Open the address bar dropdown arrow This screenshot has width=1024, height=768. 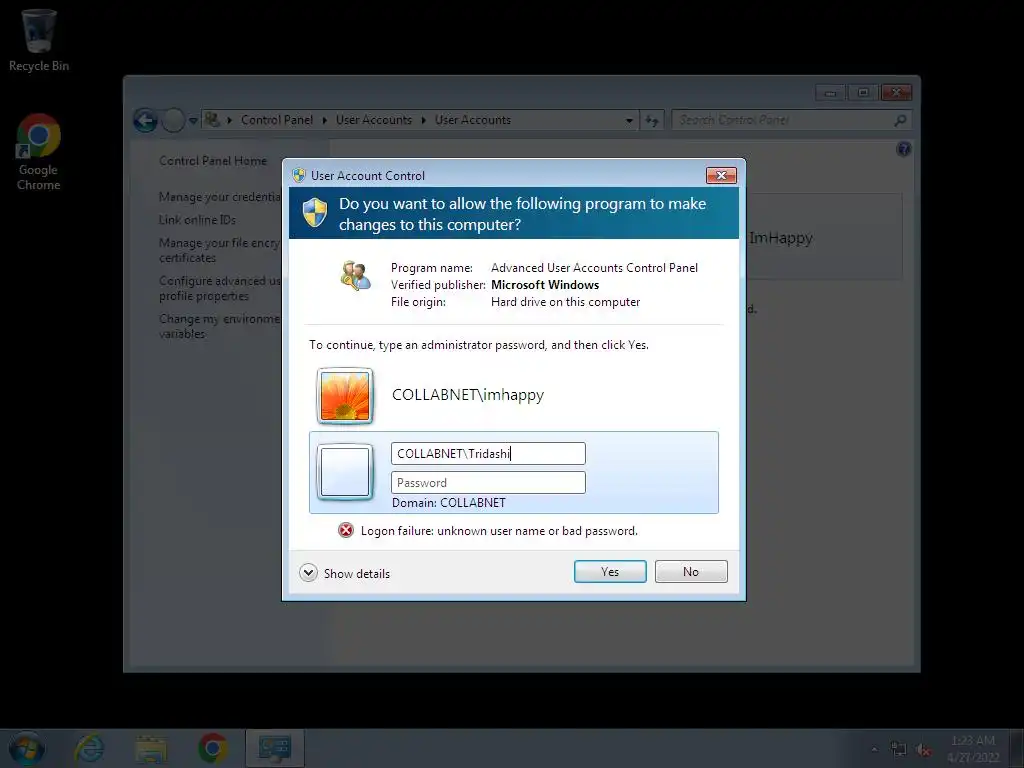point(629,121)
